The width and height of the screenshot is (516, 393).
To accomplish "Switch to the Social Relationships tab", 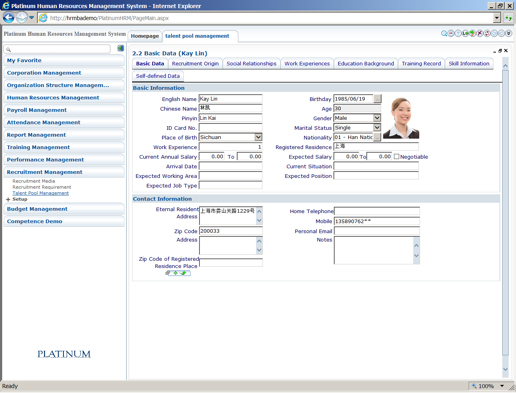I will 251,63.
